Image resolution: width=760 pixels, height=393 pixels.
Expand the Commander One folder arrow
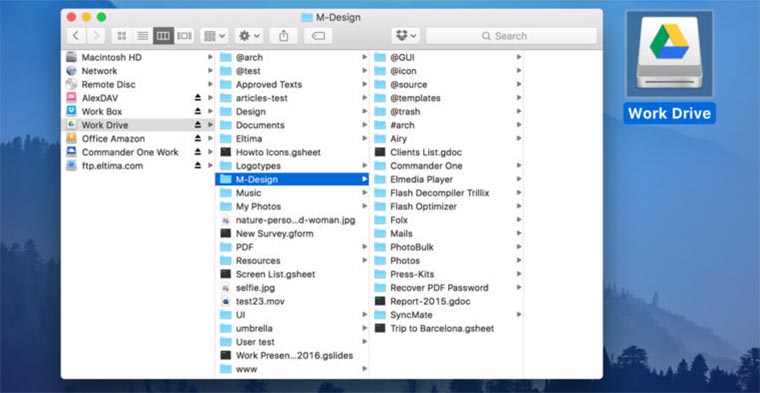click(x=519, y=166)
